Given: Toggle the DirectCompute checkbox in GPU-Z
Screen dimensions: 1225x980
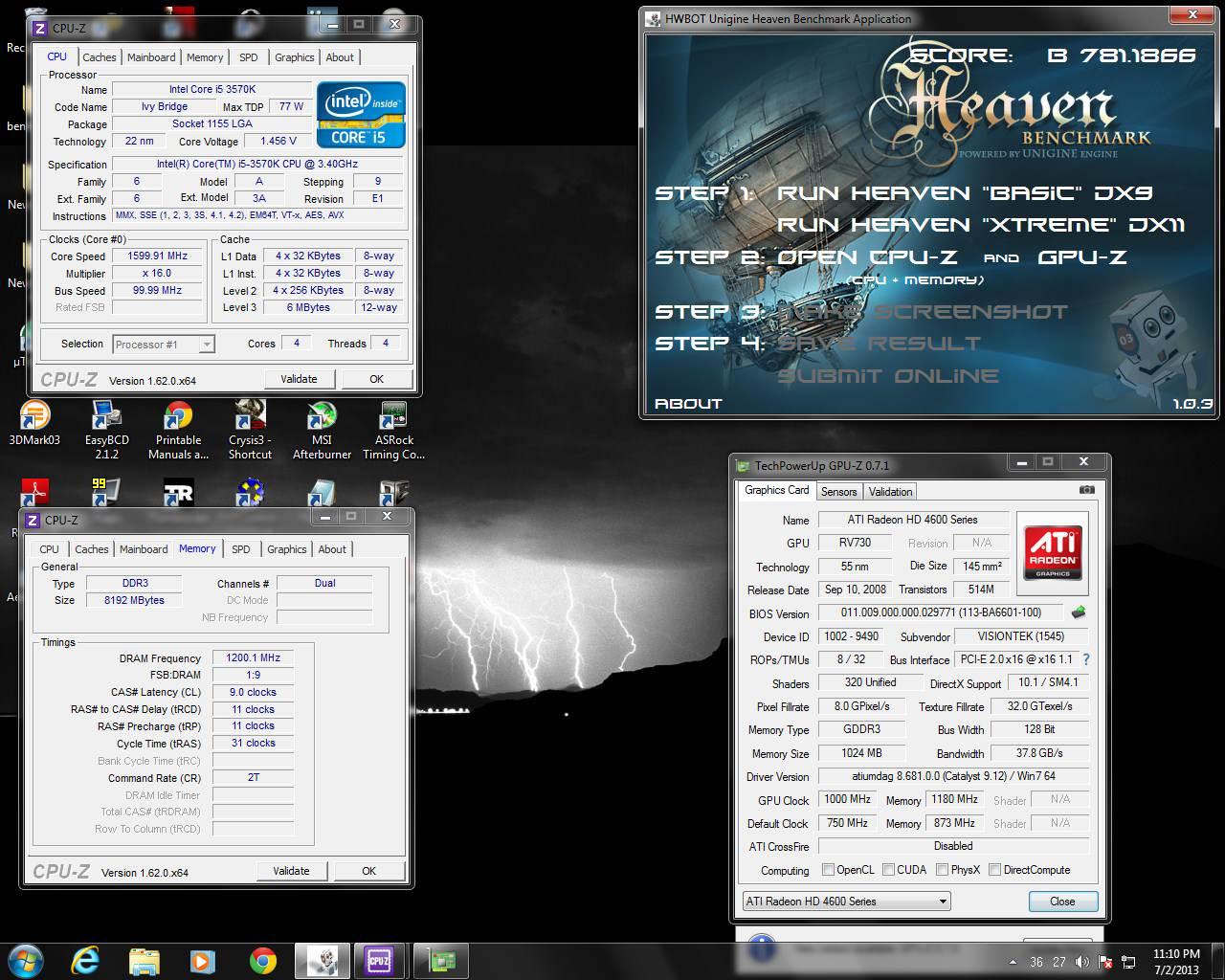Looking at the screenshot, I should click(x=995, y=870).
